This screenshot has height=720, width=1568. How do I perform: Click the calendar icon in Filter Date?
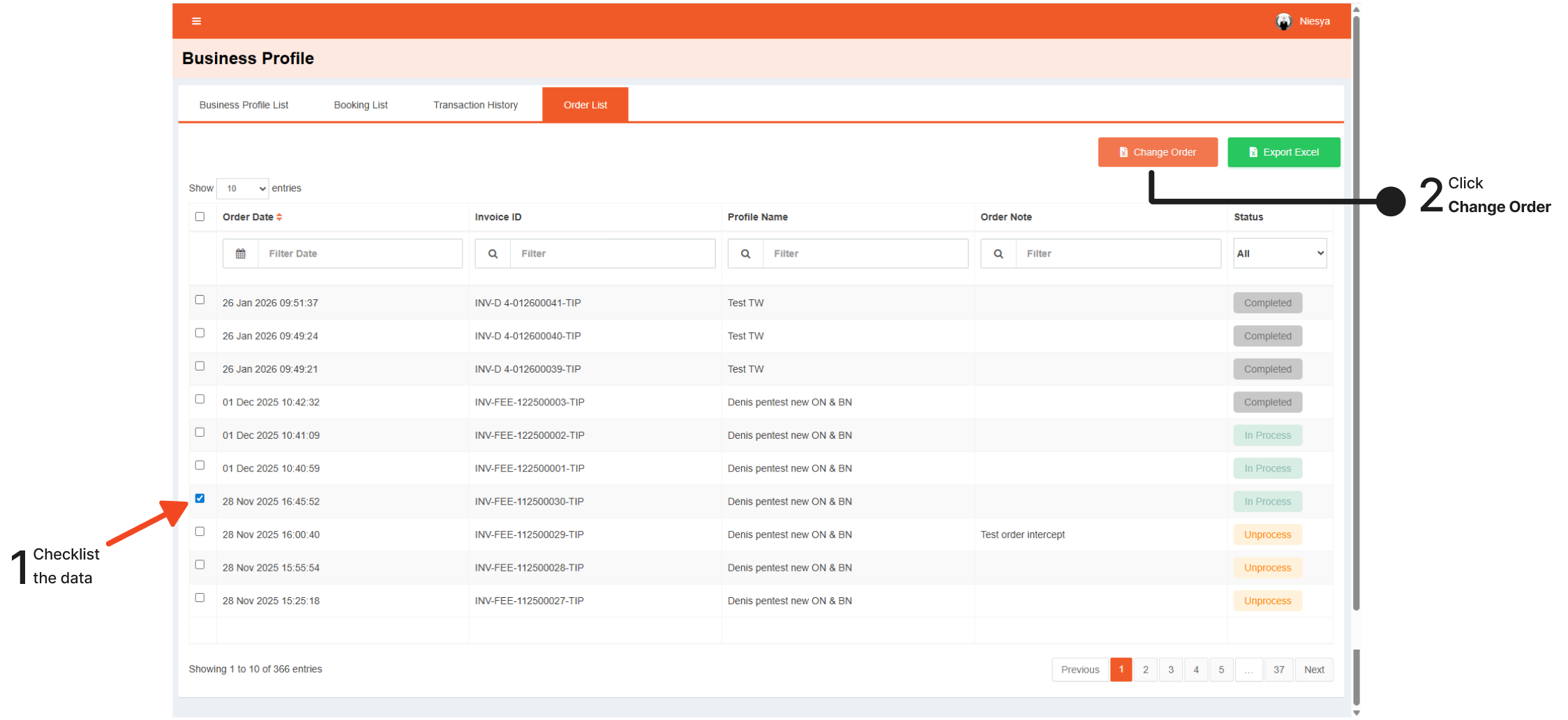click(x=241, y=254)
